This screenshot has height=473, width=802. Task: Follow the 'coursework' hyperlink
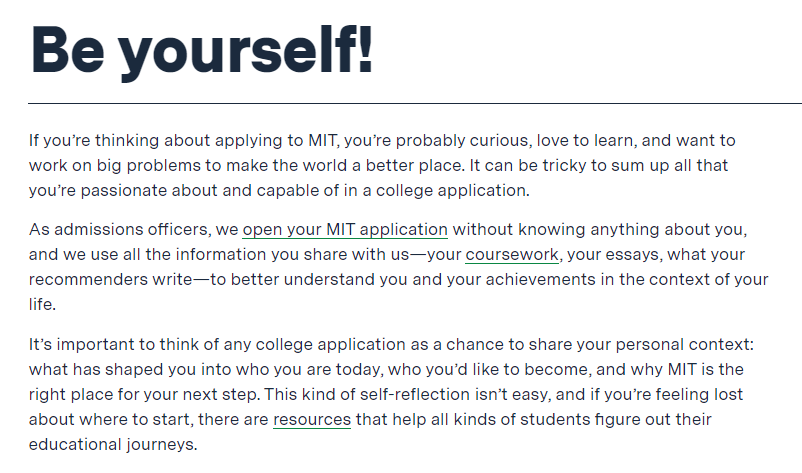(x=512, y=255)
